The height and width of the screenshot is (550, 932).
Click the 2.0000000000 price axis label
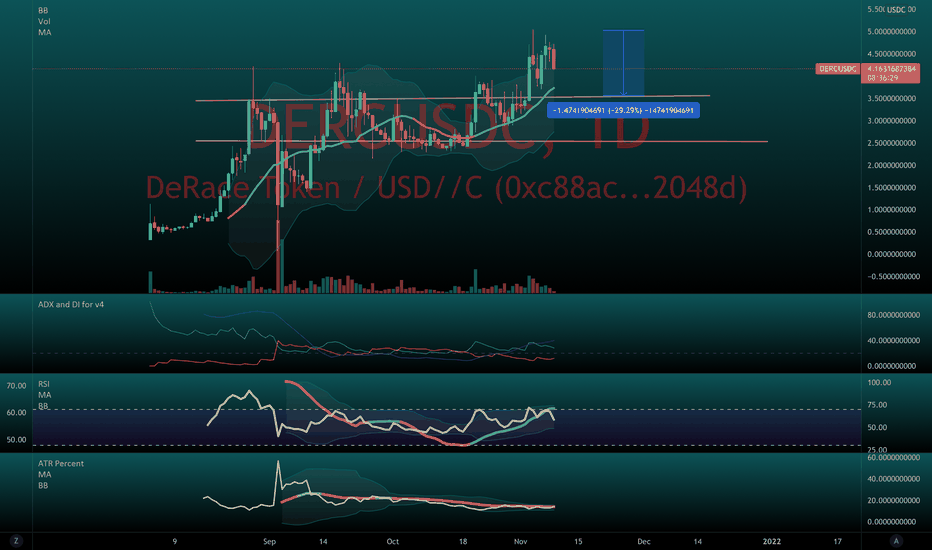pyautogui.click(x=892, y=165)
